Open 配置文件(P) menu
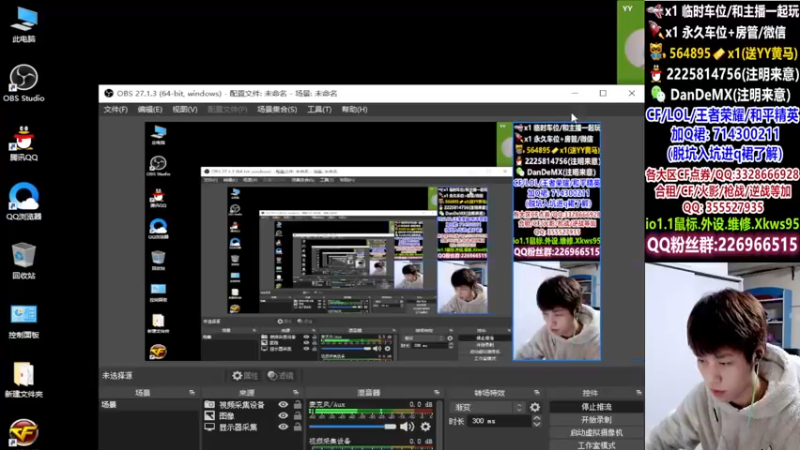The image size is (800, 450). (x=227, y=109)
